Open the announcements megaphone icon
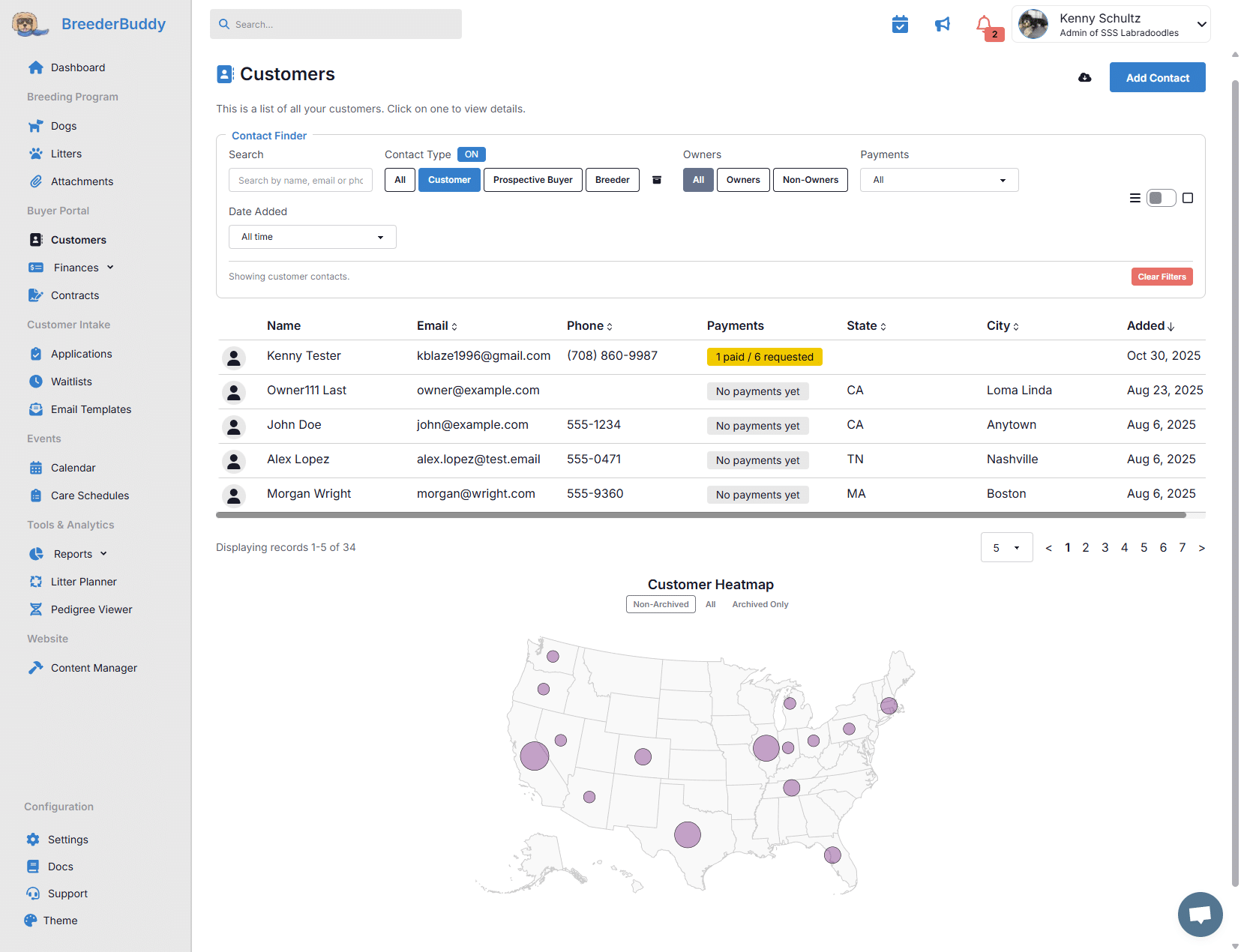The height and width of the screenshot is (952, 1241). click(x=943, y=25)
